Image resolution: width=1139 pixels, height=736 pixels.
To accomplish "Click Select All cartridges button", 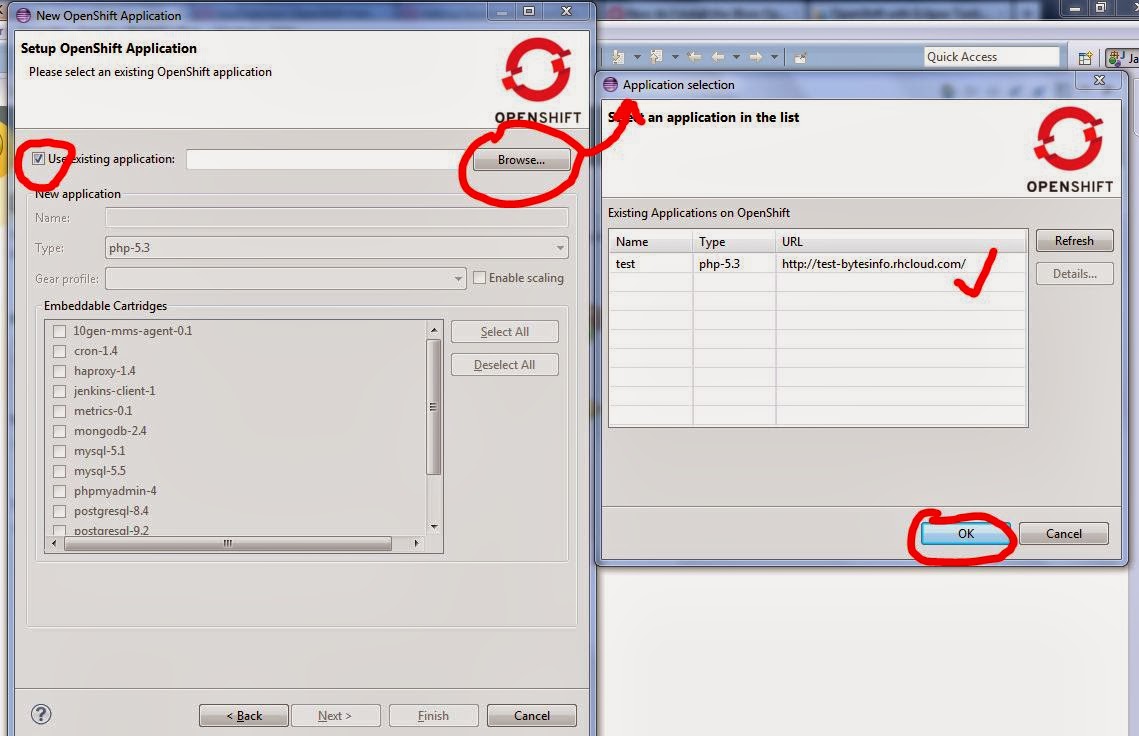I will [504, 331].
